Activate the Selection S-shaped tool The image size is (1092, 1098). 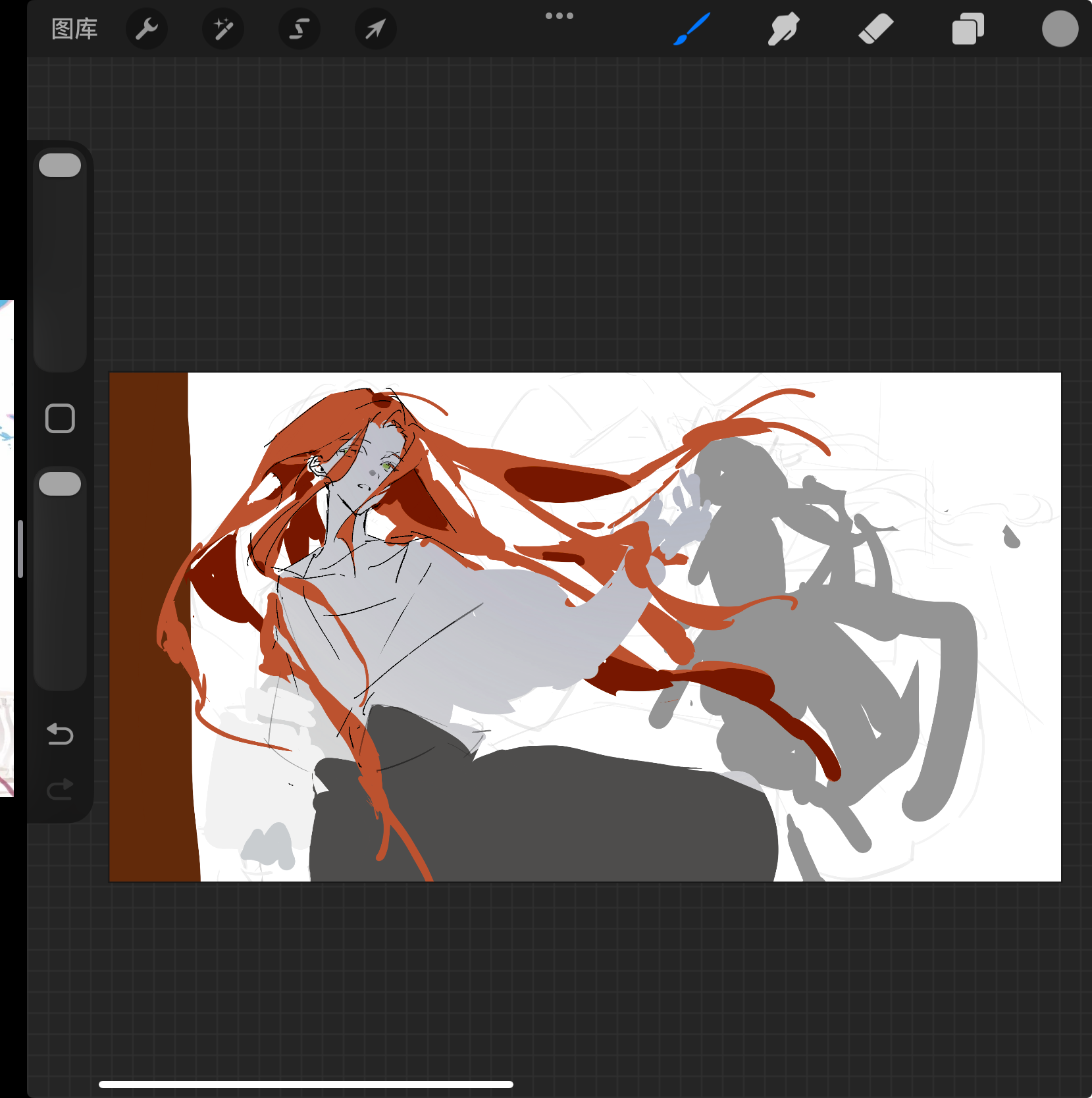tap(299, 29)
